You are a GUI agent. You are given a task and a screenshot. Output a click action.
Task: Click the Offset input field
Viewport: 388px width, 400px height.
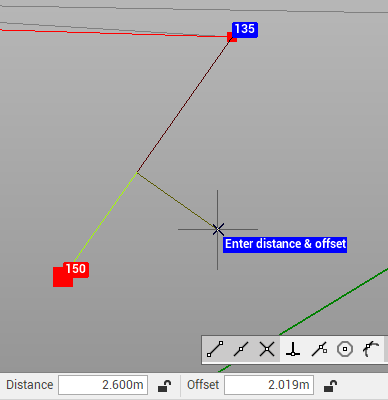tap(269, 385)
